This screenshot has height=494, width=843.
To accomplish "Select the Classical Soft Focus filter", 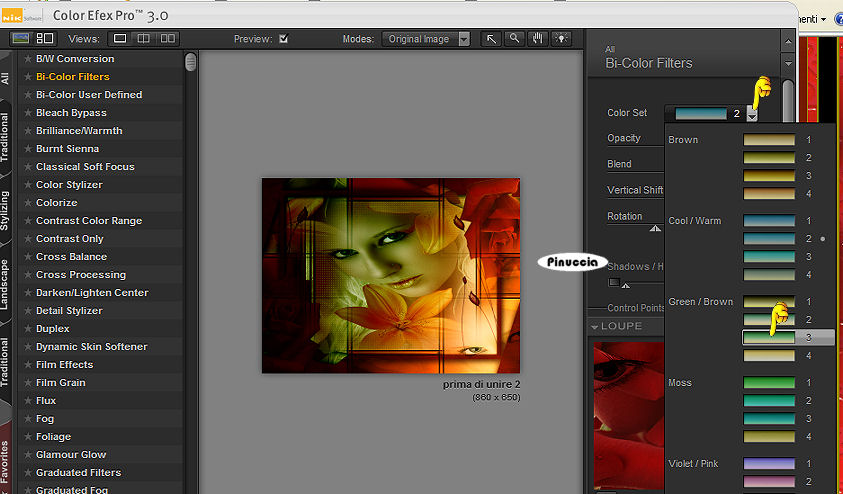I will 85,167.
